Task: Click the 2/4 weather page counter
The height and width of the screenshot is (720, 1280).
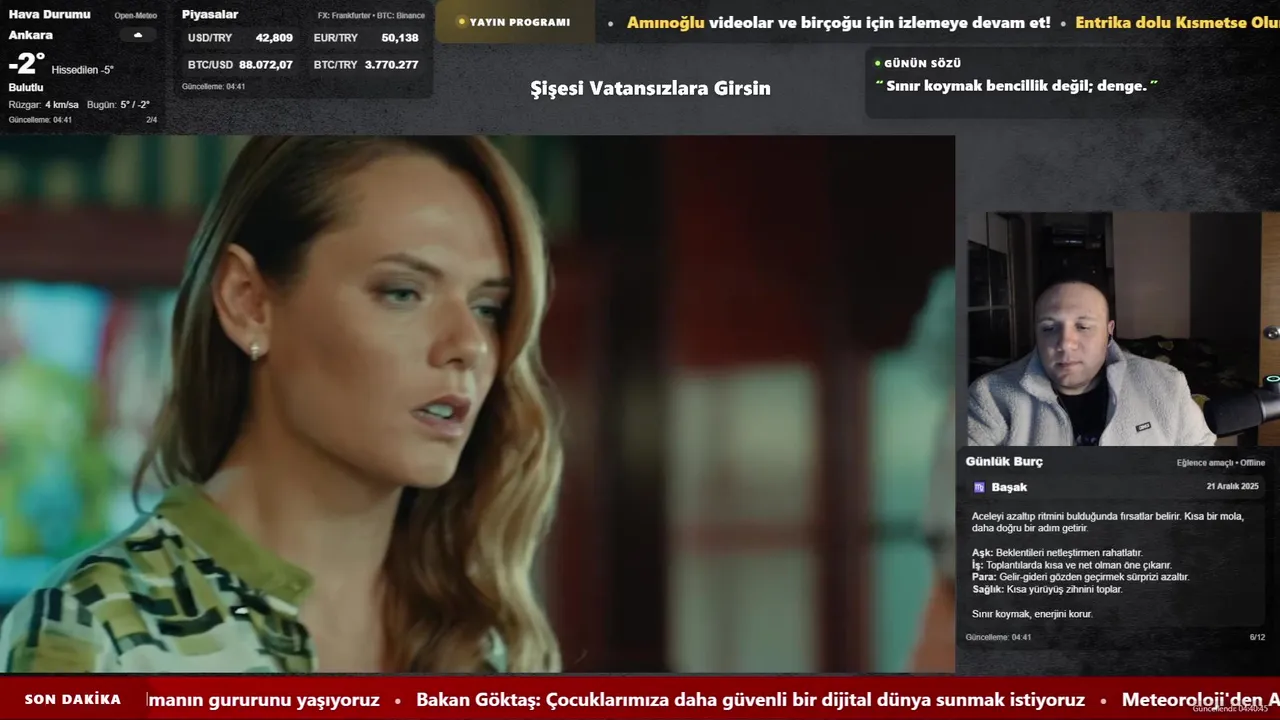Action: pyautogui.click(x=152, y=120)
